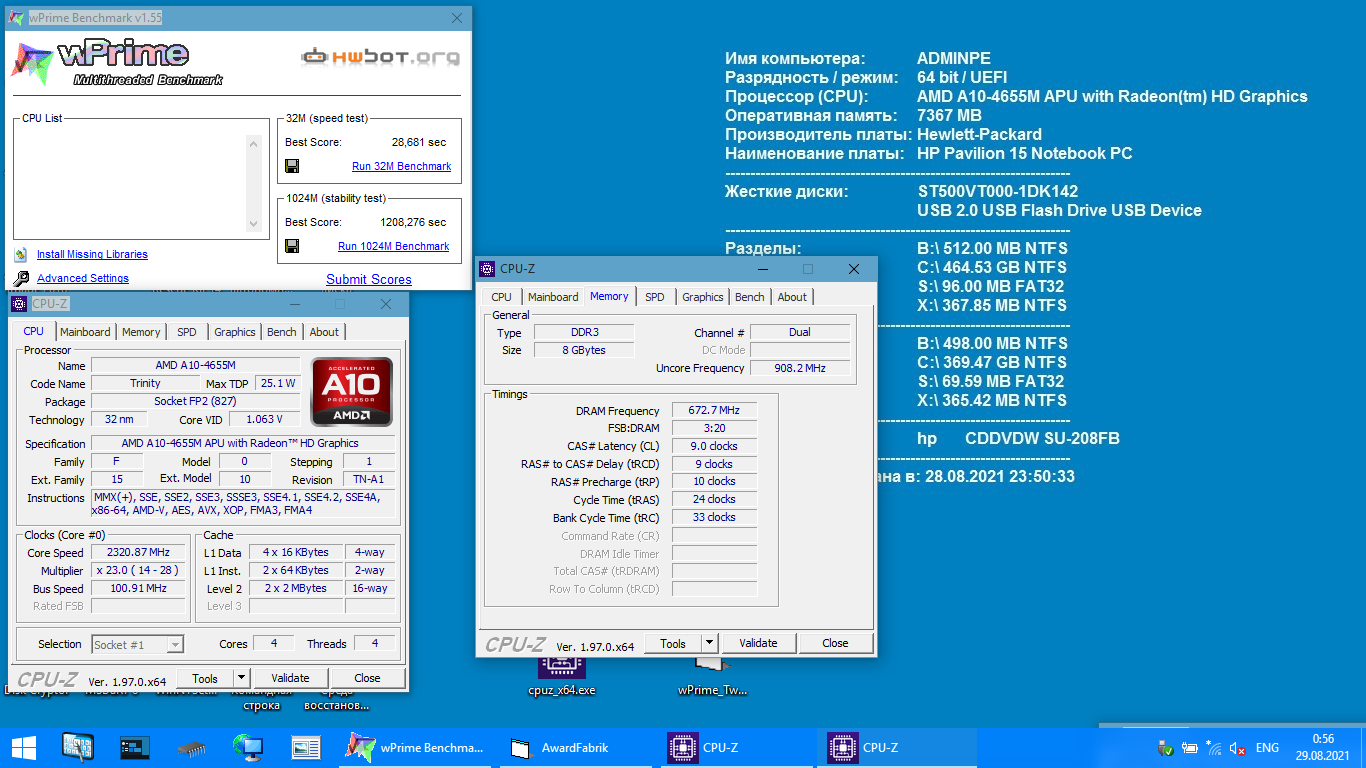Switch to the CPU tab in the Memory window

(x=502, y=297)
